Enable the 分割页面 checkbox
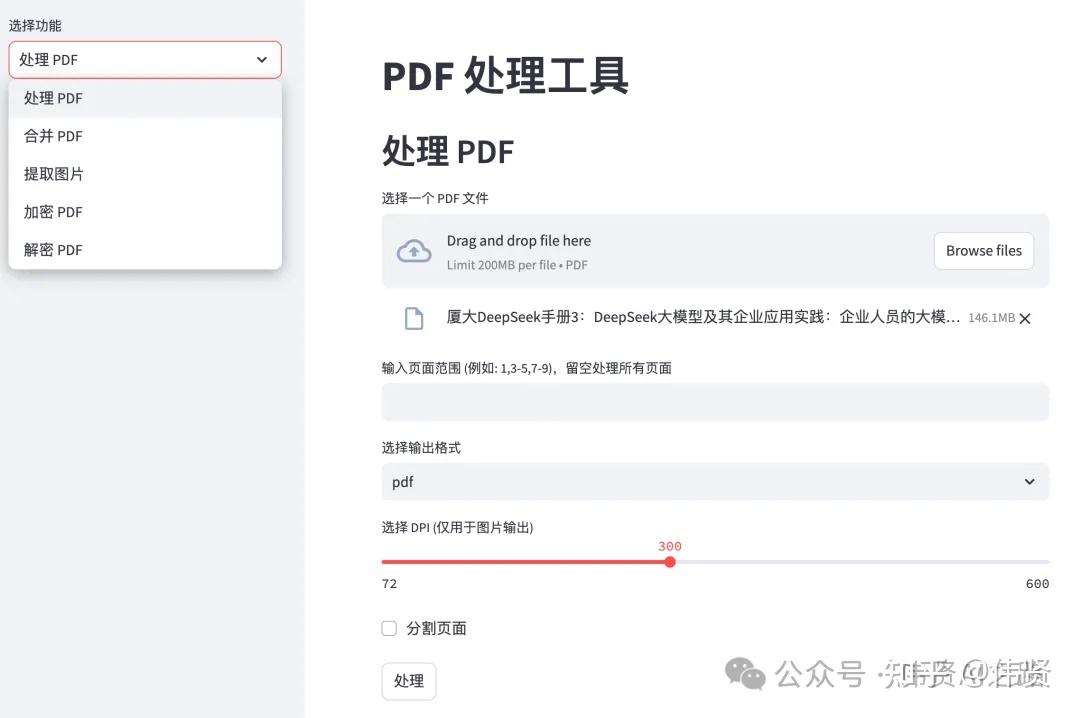 (x=388, y=628)
